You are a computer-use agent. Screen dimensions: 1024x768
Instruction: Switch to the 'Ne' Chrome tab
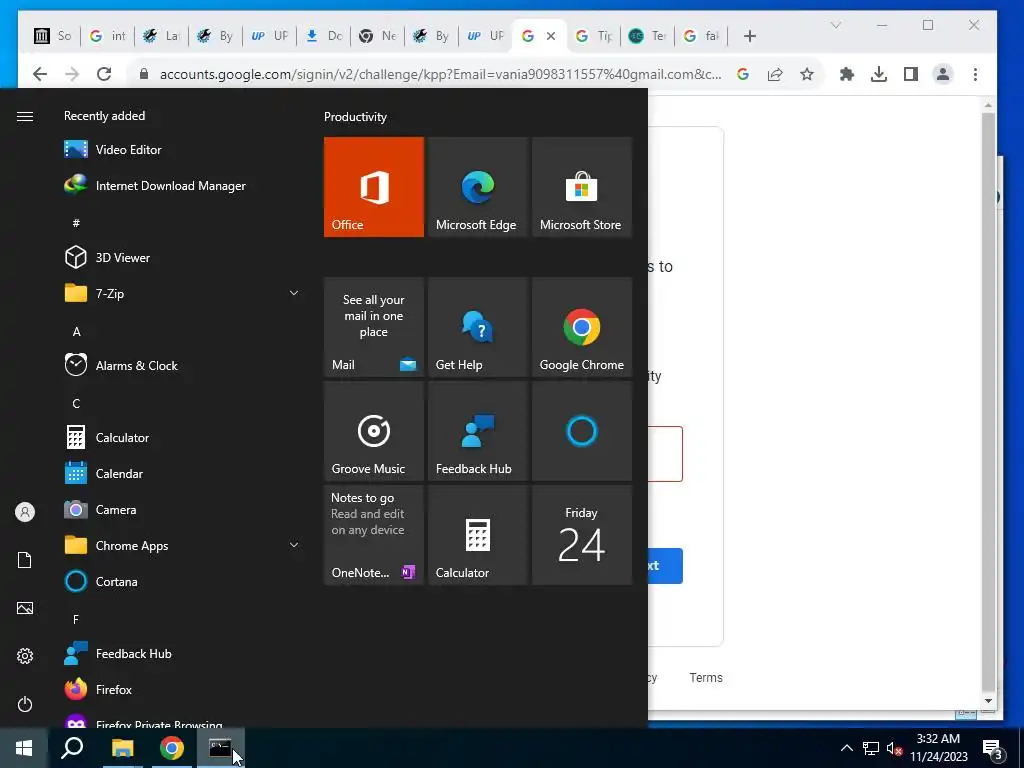coord(377,36)
